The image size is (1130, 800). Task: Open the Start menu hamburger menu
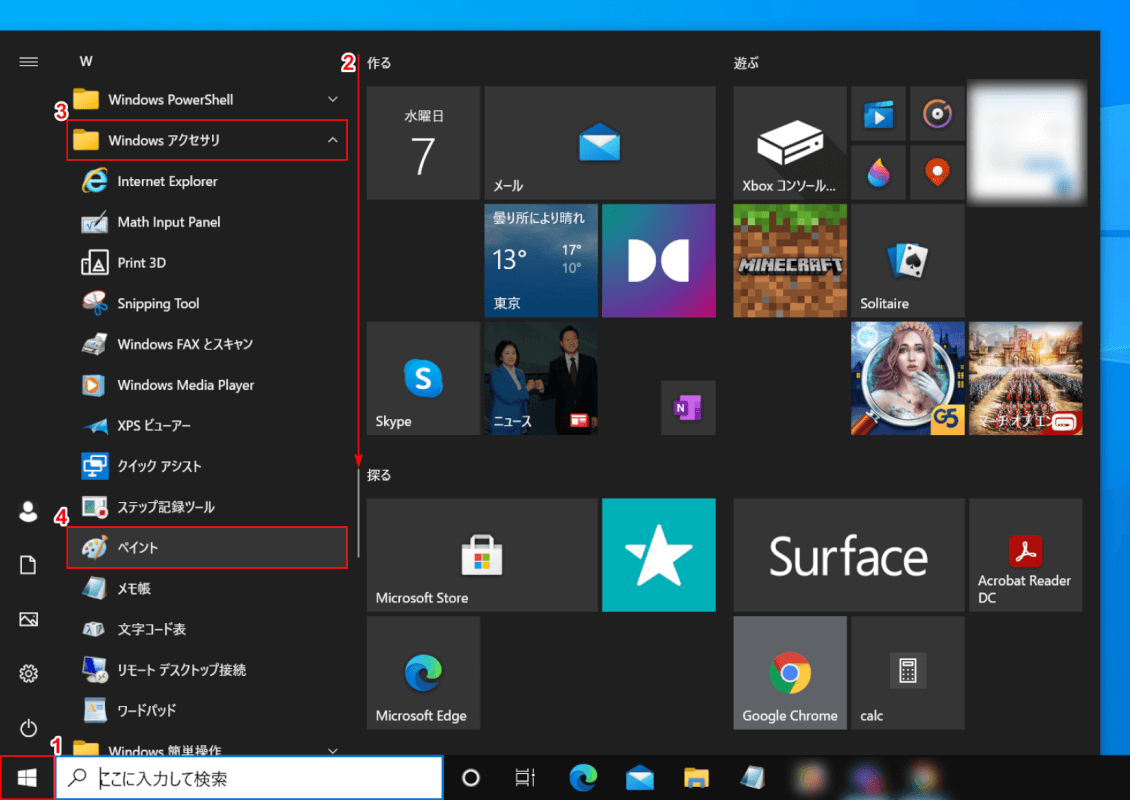(28, 60)
